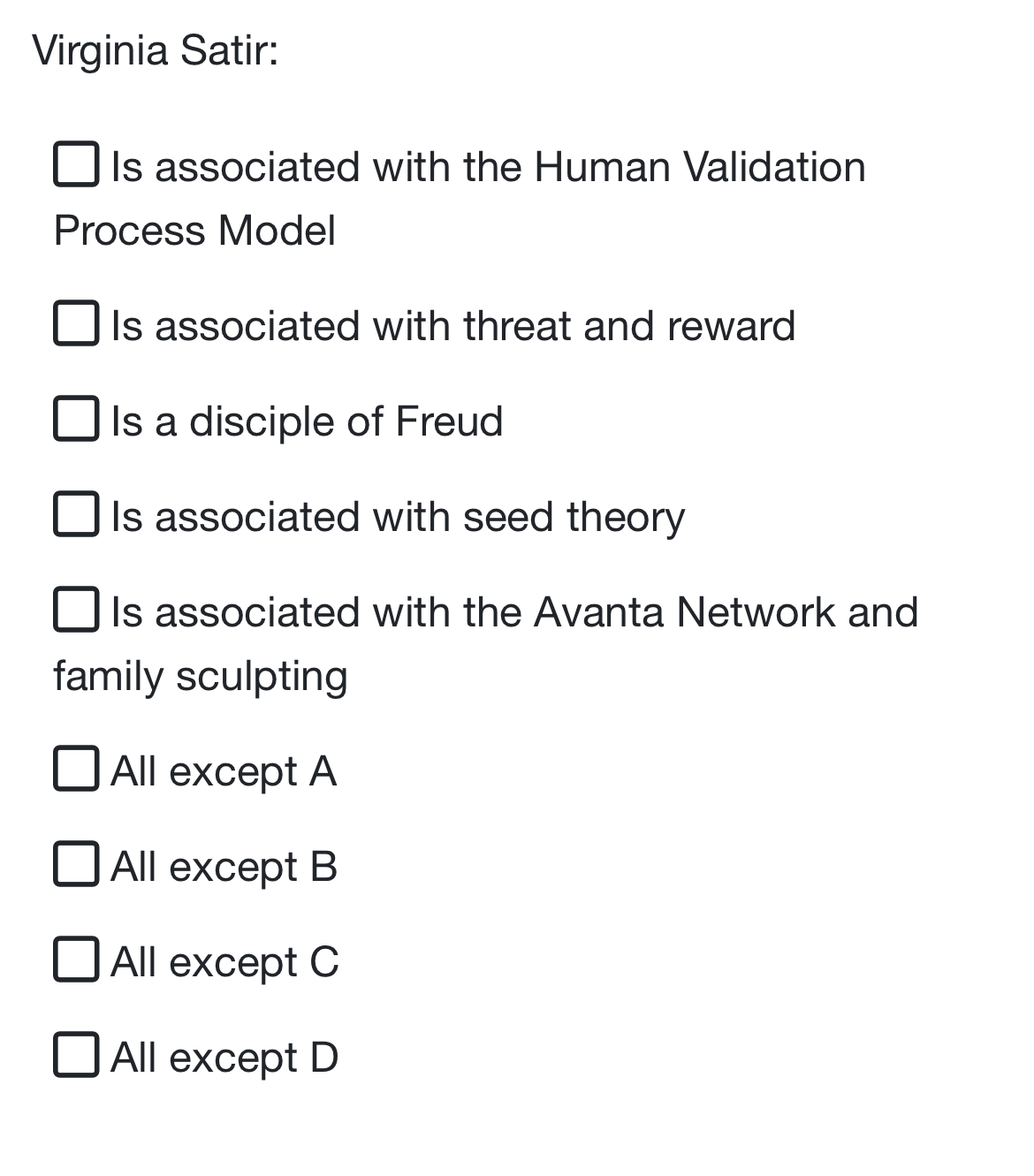Uncheck the seed theory checkbox
This screenshot has height=1176, width=1034.
click(x=77, y=516)
